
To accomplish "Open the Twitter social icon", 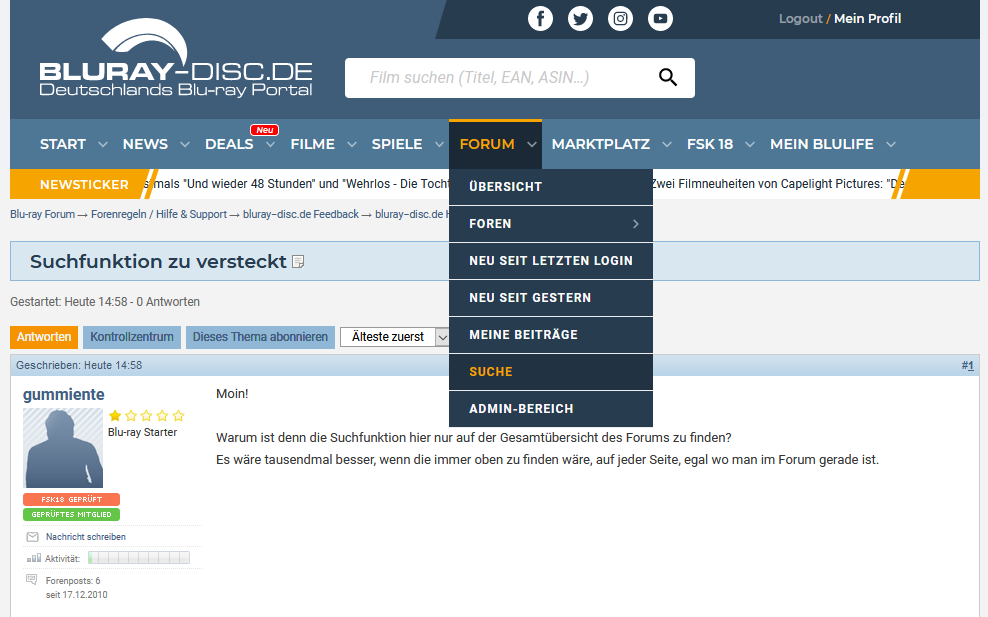I will click(580, 18).
